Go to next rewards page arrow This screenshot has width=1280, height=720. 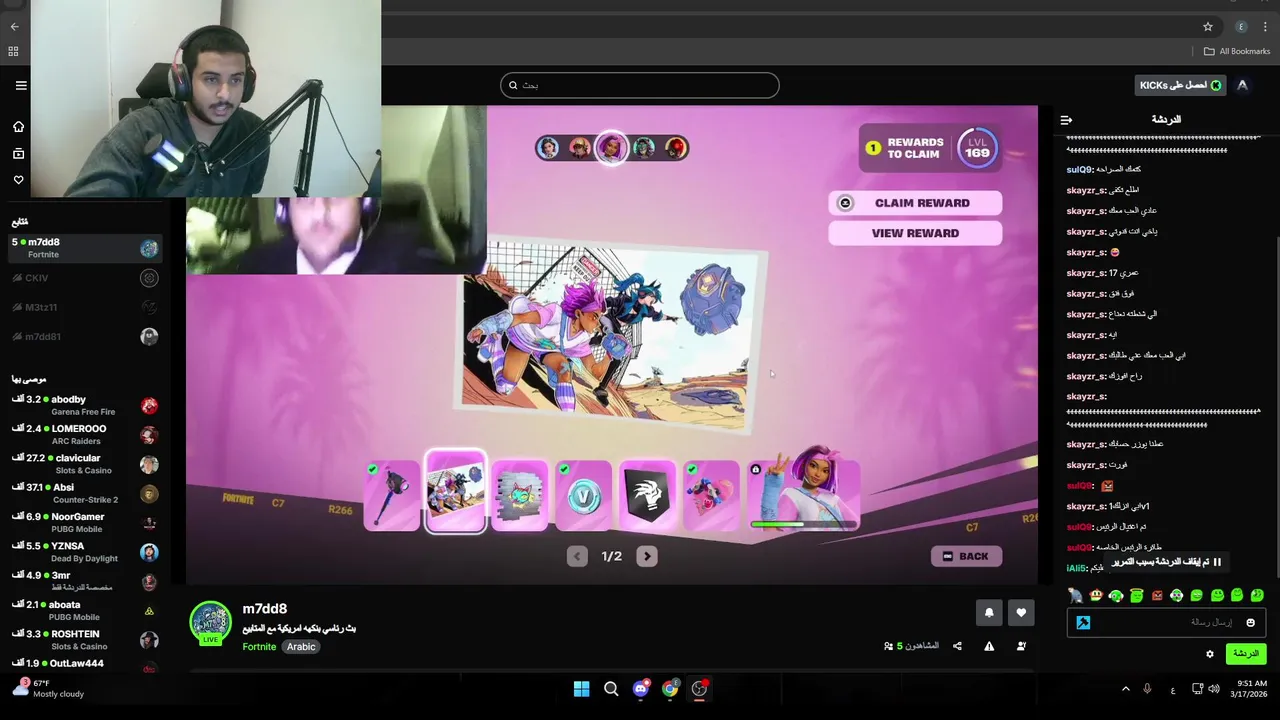[647, 557]
